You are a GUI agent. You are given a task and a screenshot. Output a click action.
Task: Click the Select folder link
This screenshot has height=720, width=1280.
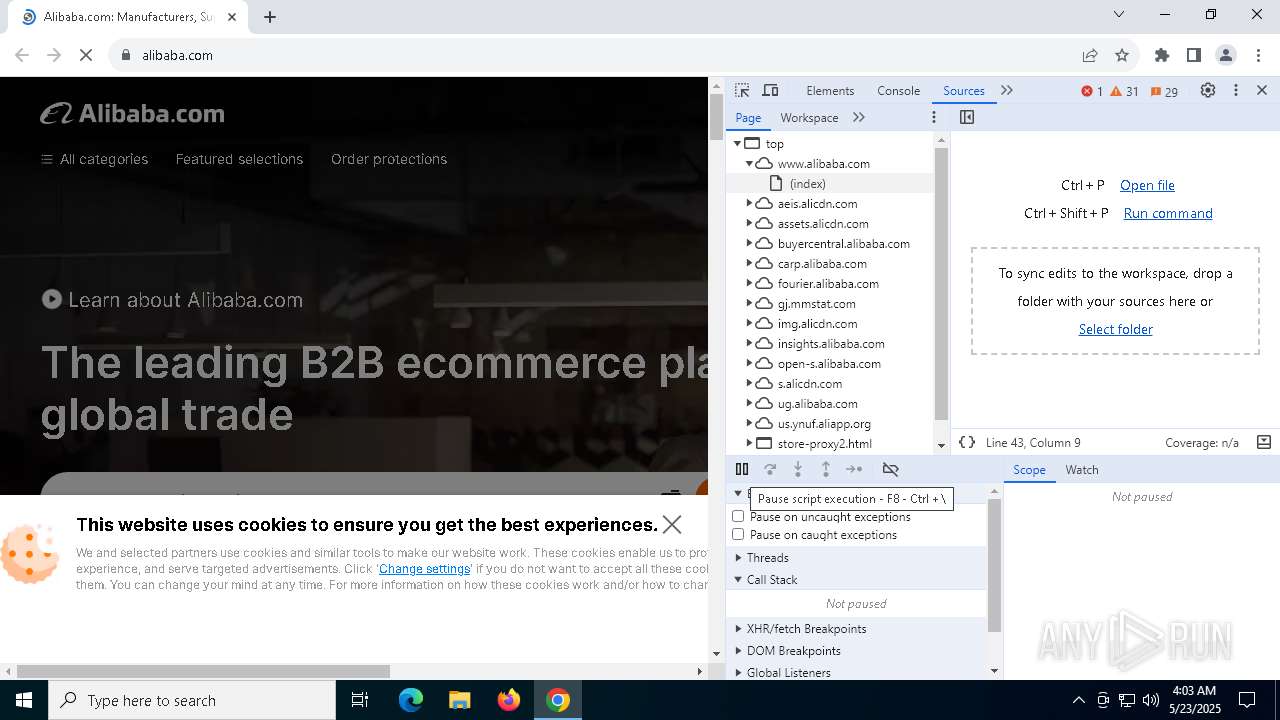(x=1115, y=329)
